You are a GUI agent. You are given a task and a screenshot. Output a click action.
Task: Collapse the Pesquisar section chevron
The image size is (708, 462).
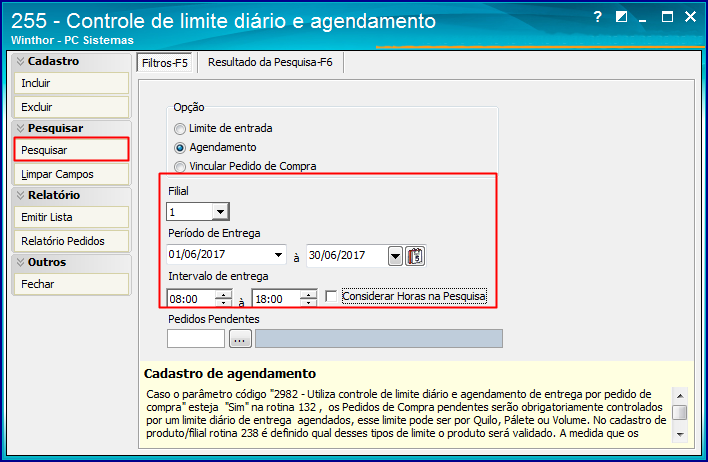click(x=20, y=128)
